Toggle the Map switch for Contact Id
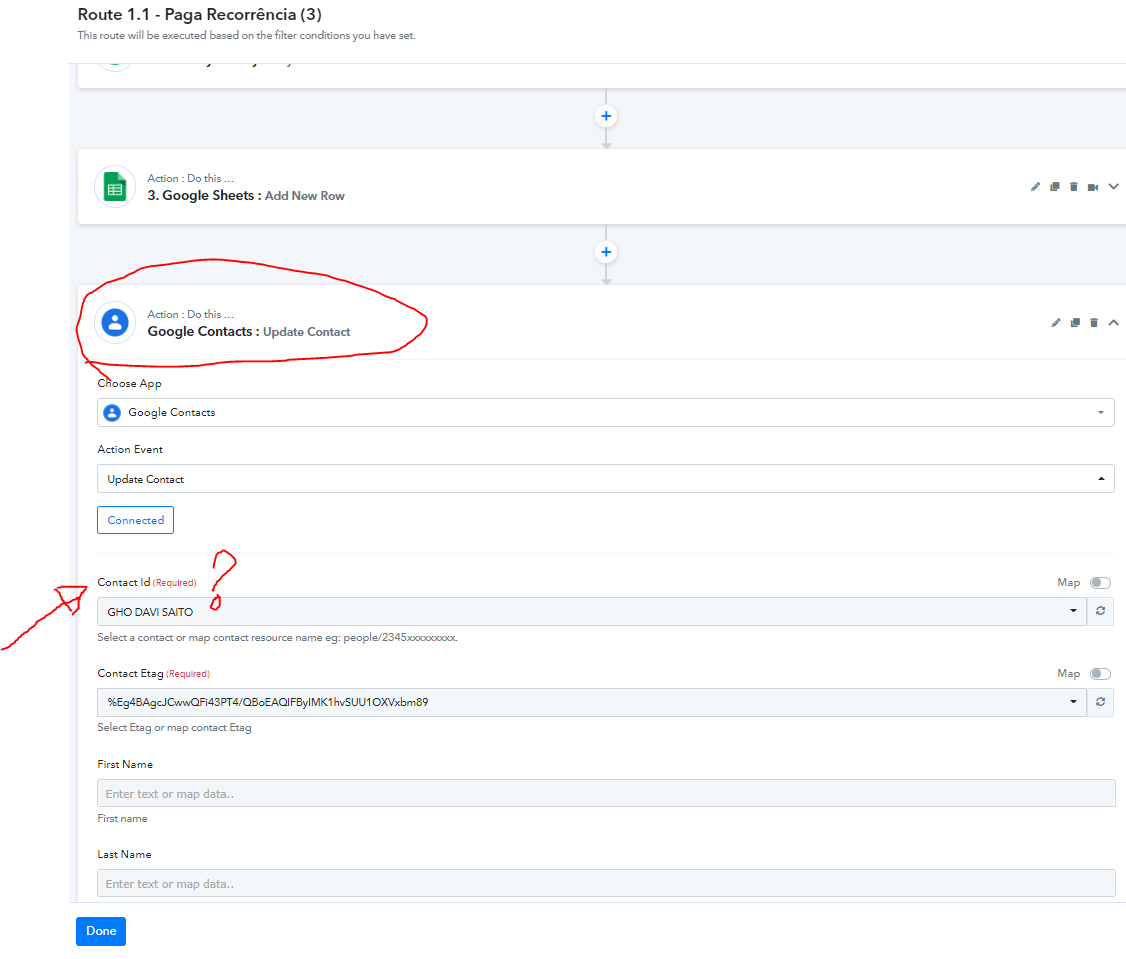Screen dimensions: 1126x959 tap(1100, 583)
